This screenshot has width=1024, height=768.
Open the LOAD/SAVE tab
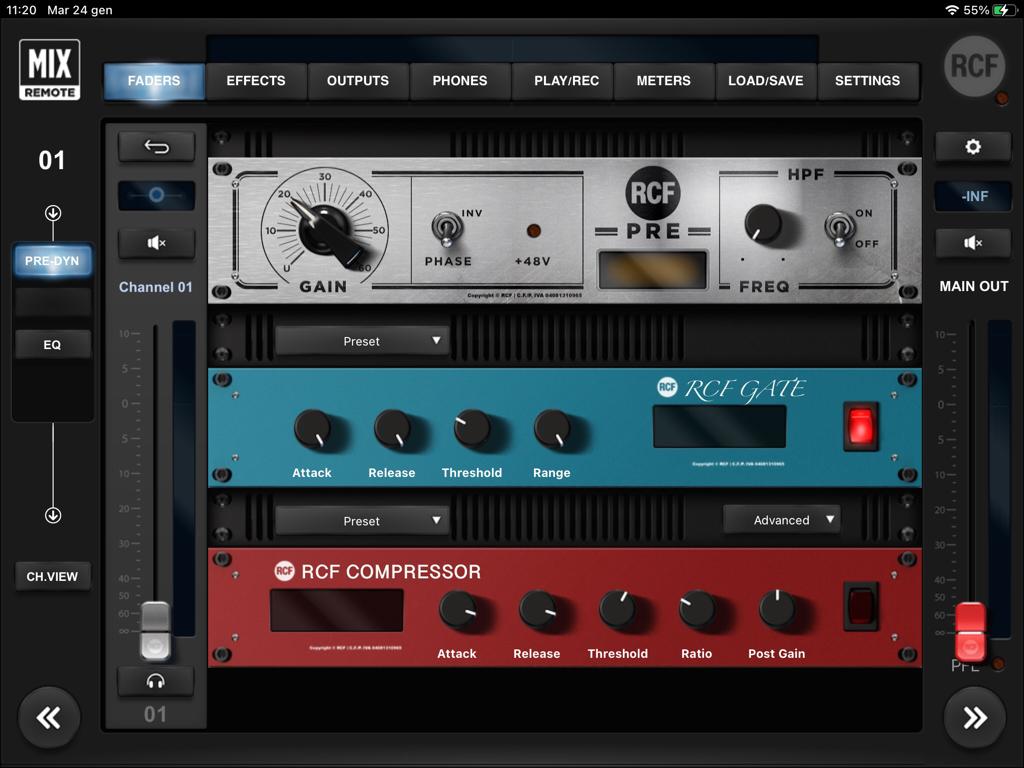pyautogui.click(x=766, y=81)
